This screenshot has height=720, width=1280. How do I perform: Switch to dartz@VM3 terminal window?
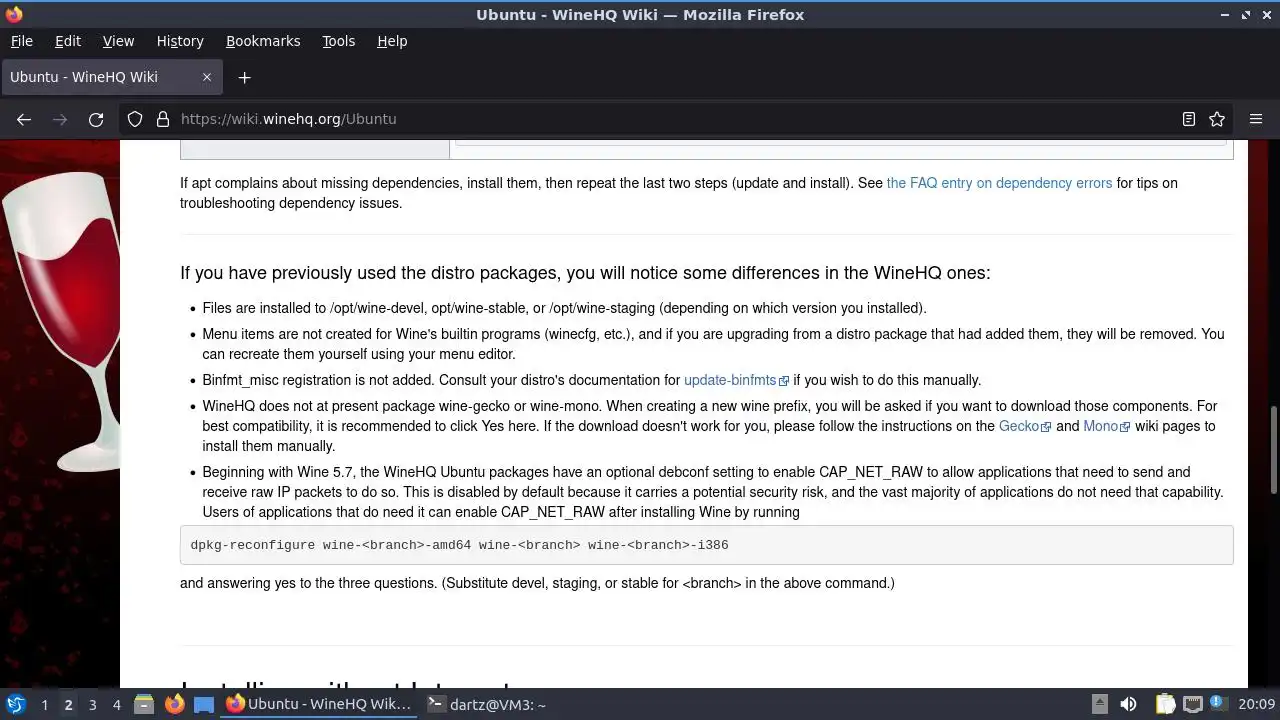pos(487,704)
